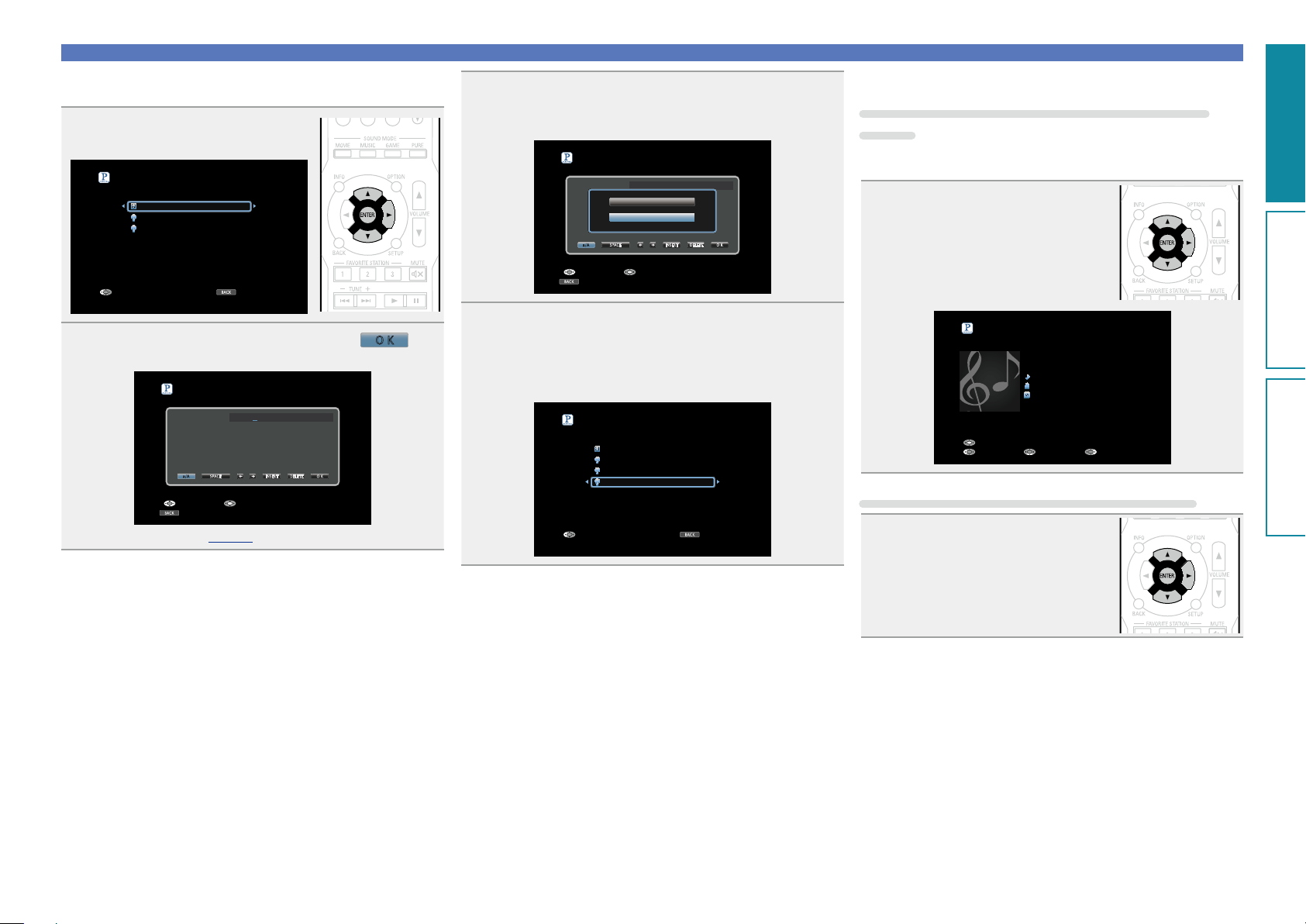Click a/A key on the keyboard screen with popup
Image resolution: width=1306 pixels, height=924 pixels.
click(586, 245)
